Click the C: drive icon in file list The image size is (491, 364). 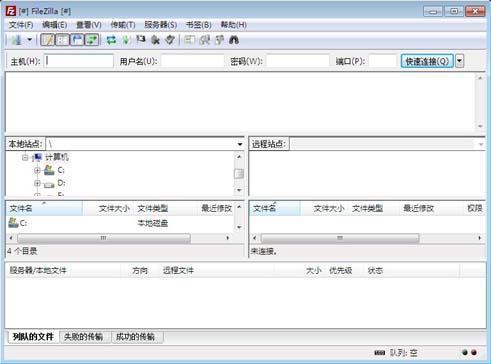(x=13, y=223)
